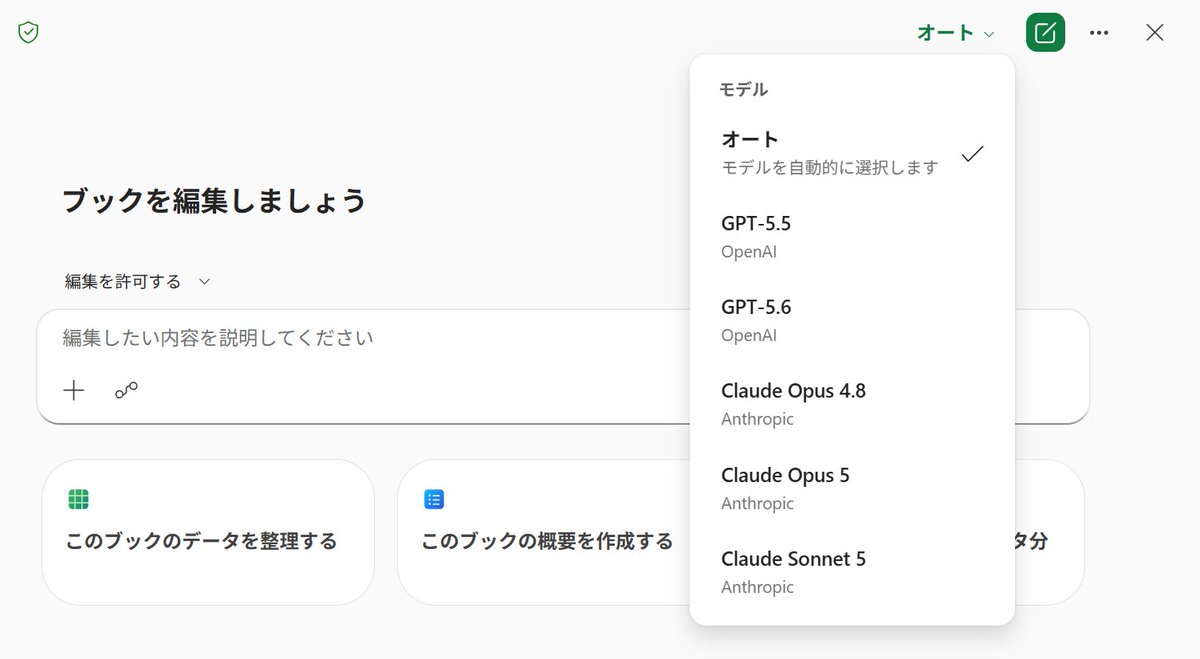Screen dimensions: 1200x659
Task: Open the three-dot more options menu
Action: pyautogui.click(x=1099, y=33)
